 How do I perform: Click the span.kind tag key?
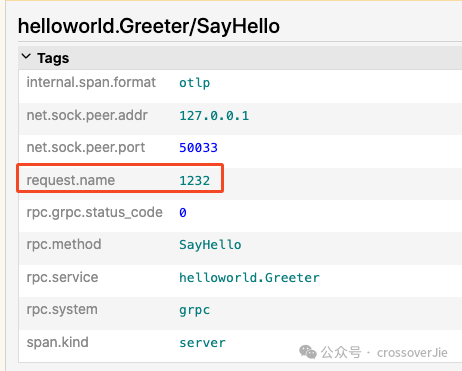tap(57, 342)
